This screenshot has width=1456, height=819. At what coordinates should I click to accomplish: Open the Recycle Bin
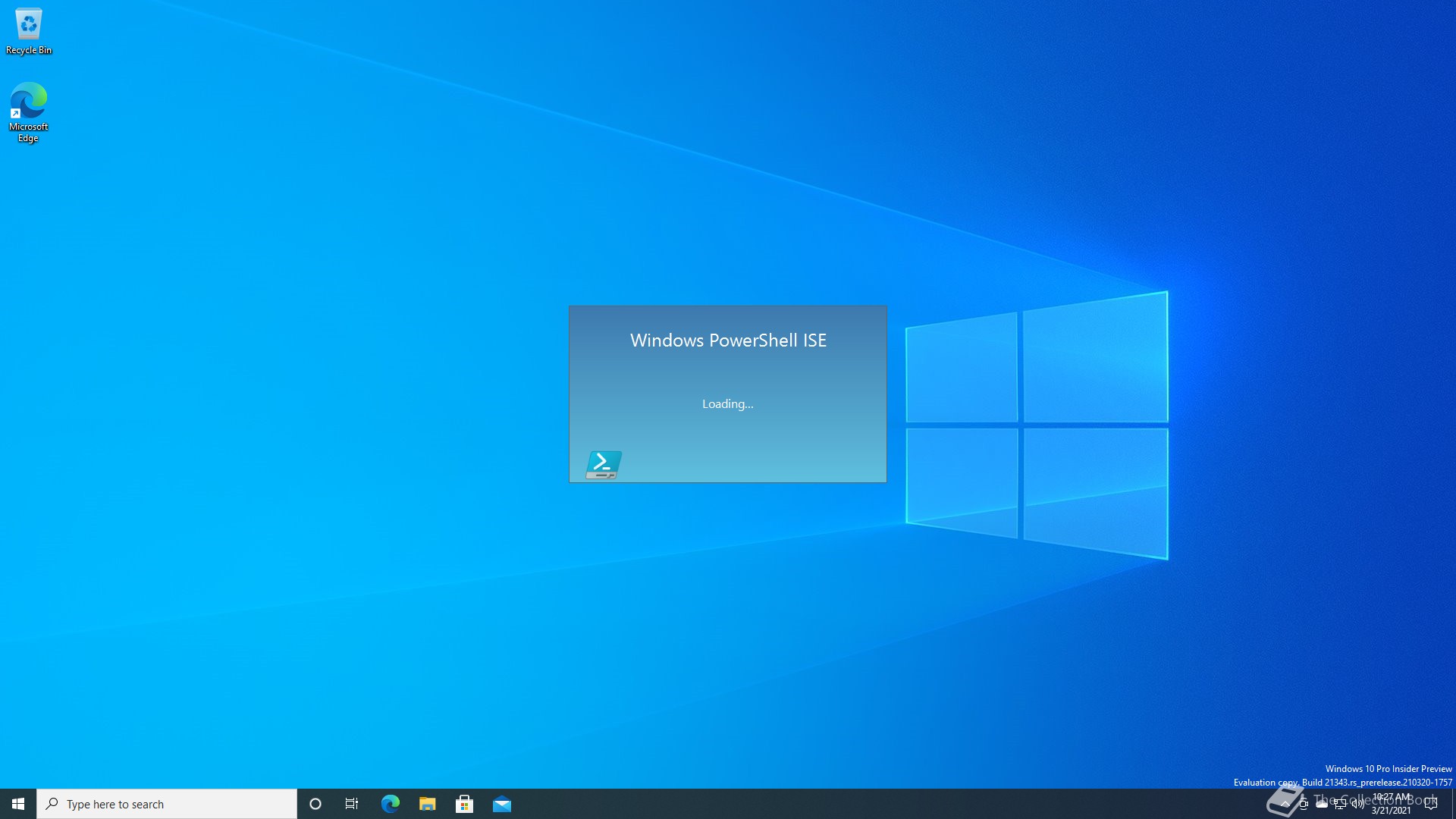(28, 23)
